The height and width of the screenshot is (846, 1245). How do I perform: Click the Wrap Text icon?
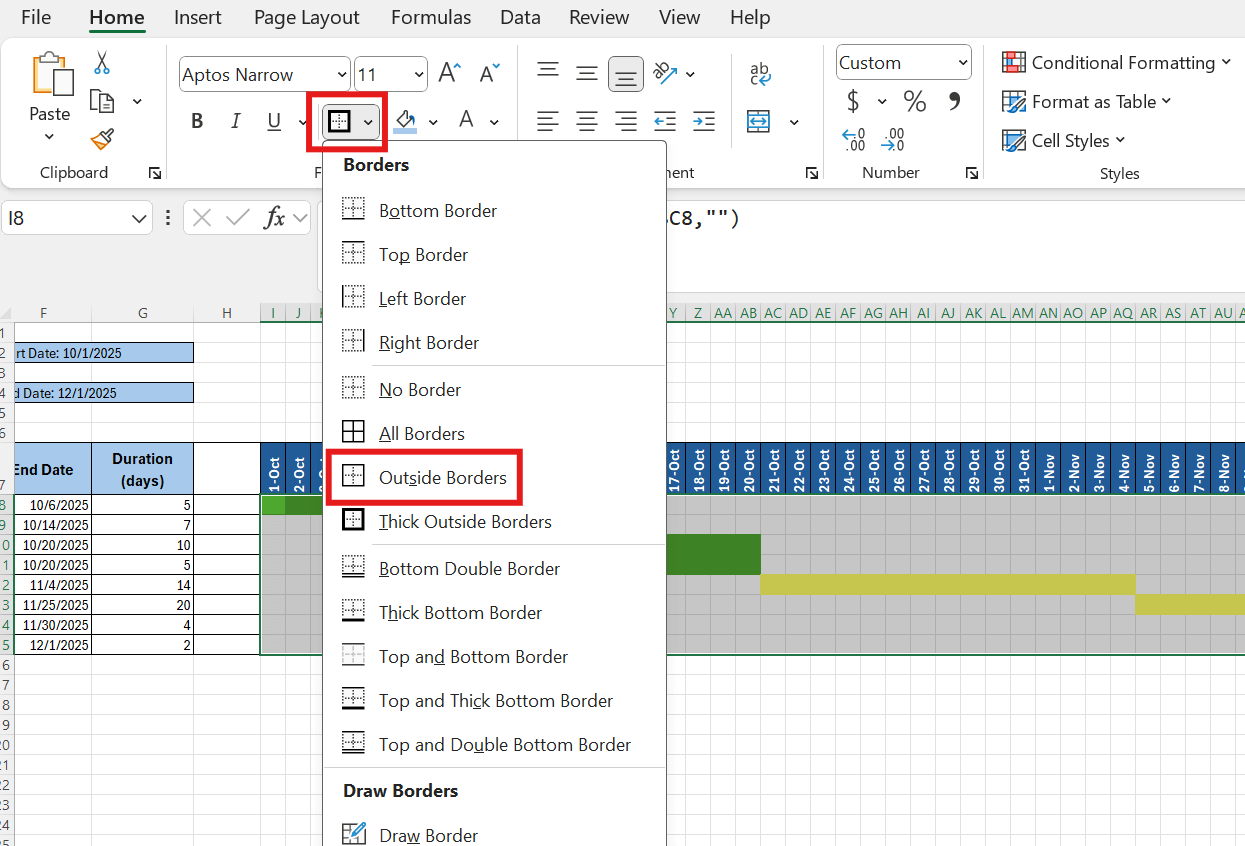pos(759,73)
